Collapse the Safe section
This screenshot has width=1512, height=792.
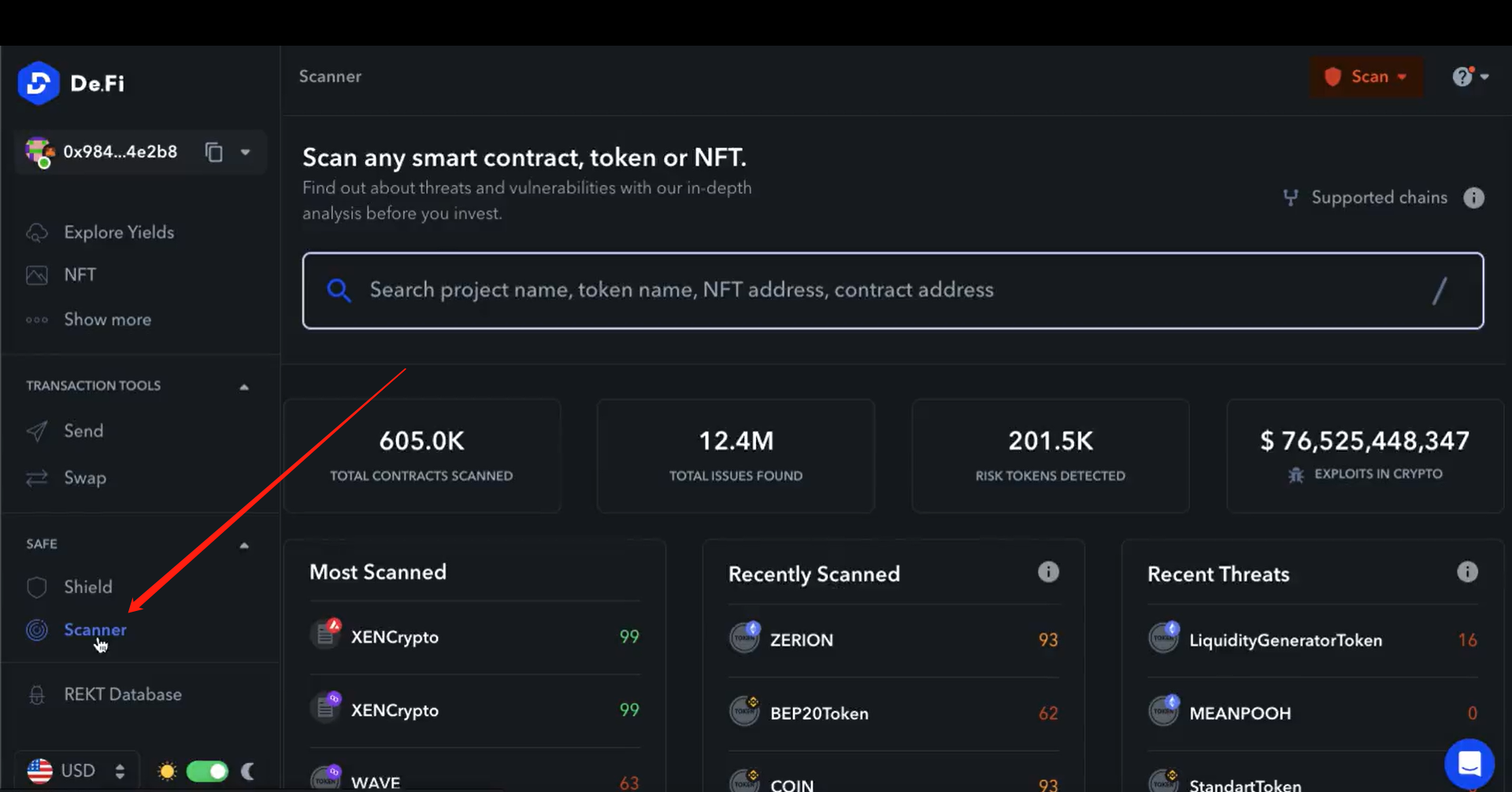244,545
